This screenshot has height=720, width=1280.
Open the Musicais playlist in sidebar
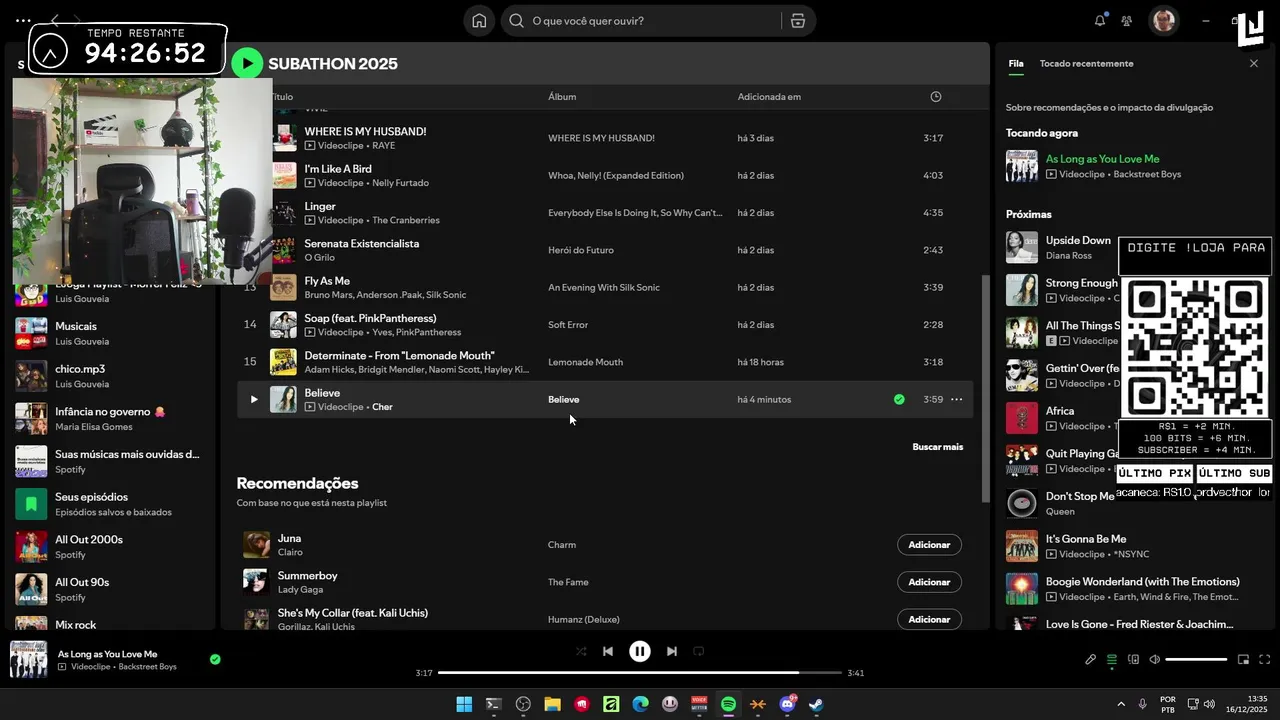(x=110, y=333)
